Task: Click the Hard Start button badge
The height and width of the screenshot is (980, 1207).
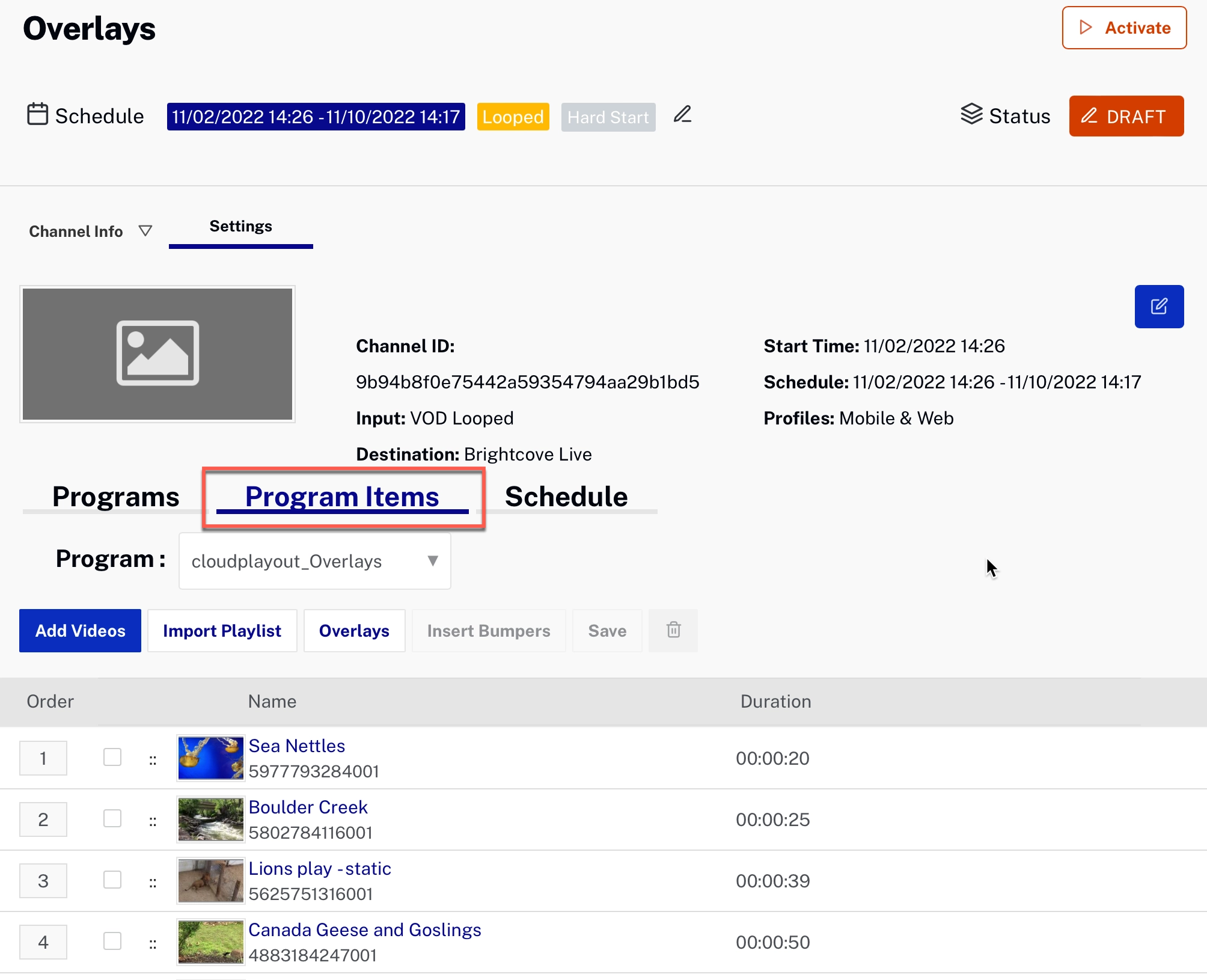Action: coord(607,117)
